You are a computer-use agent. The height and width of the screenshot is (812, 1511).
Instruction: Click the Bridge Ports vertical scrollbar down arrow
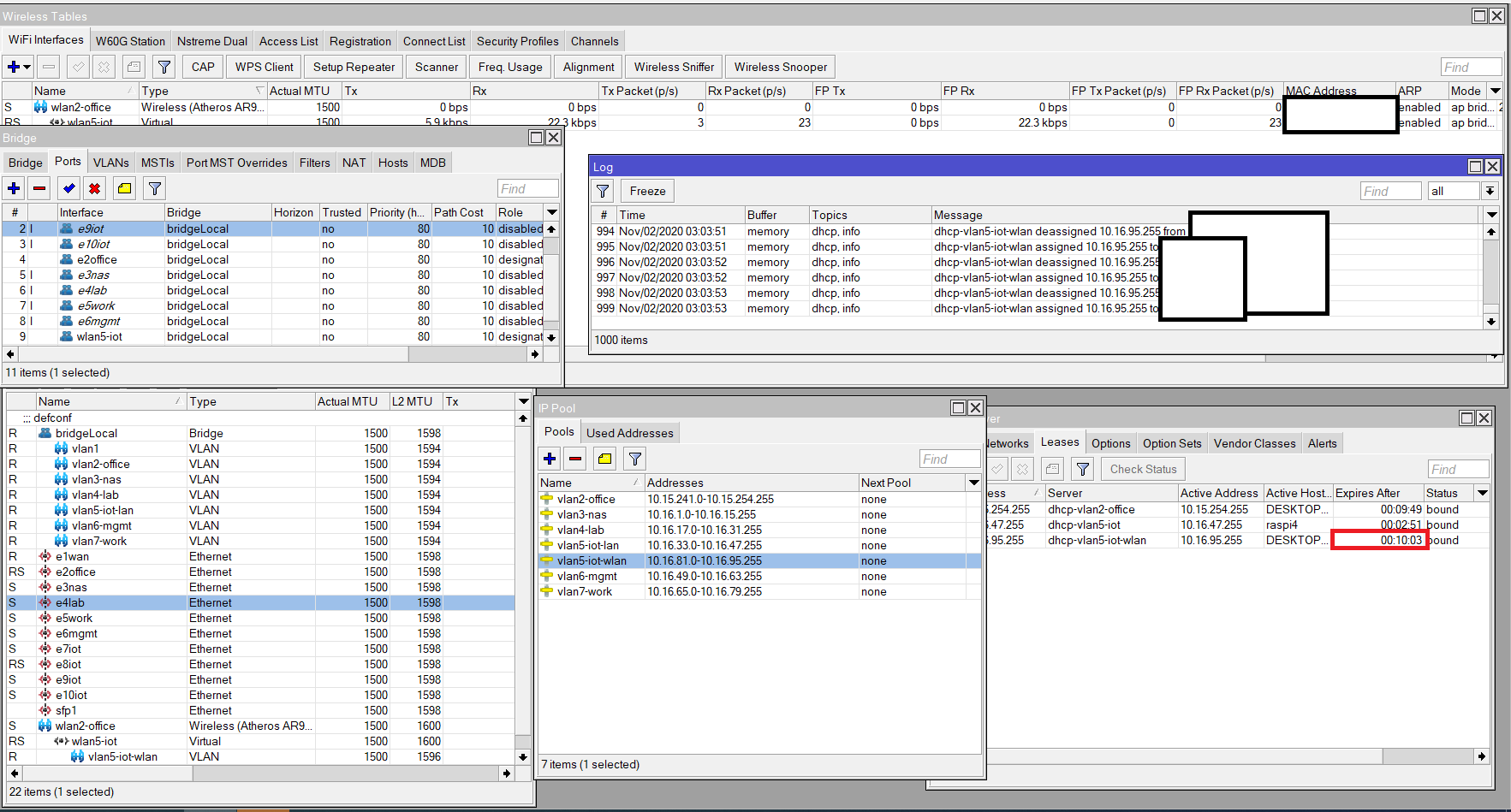tap(551, 337)
